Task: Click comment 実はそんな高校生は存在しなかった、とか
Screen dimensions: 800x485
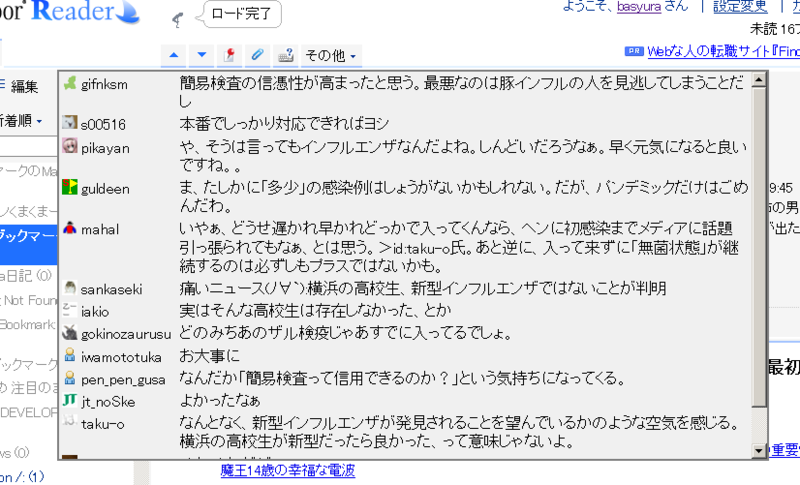Action: click(x=315, y=310)
